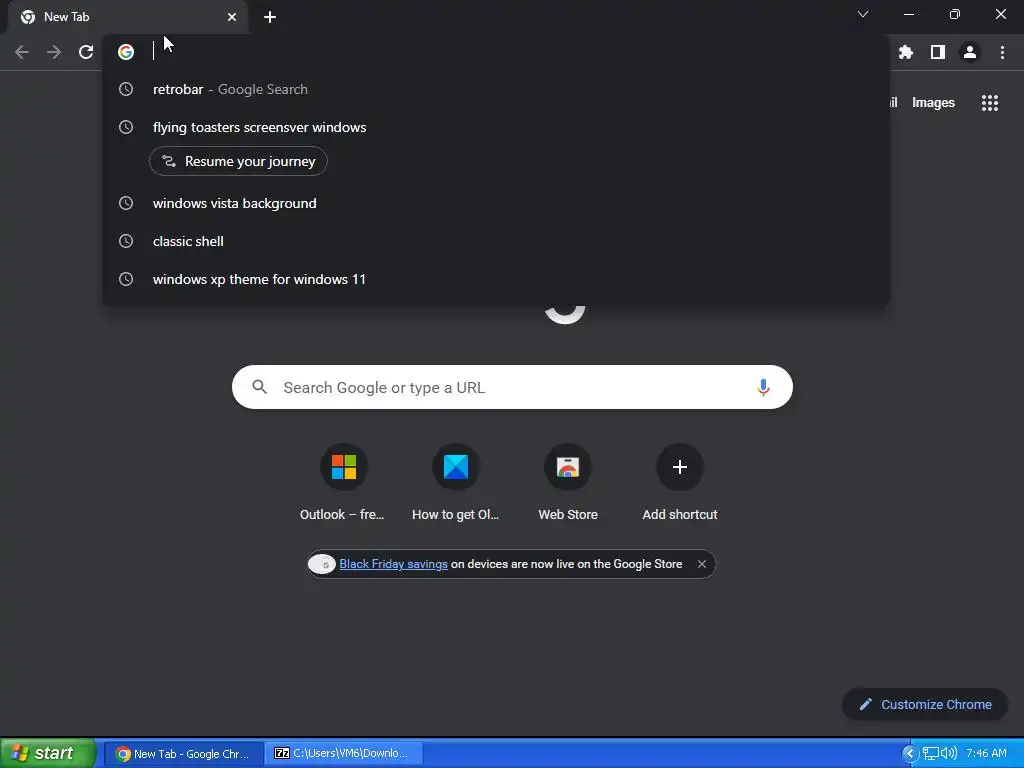Switch to the 7-Zip Downloads taskbar item
The width and height of the screenshot is (1024, 768).
[x=345, y=754]
